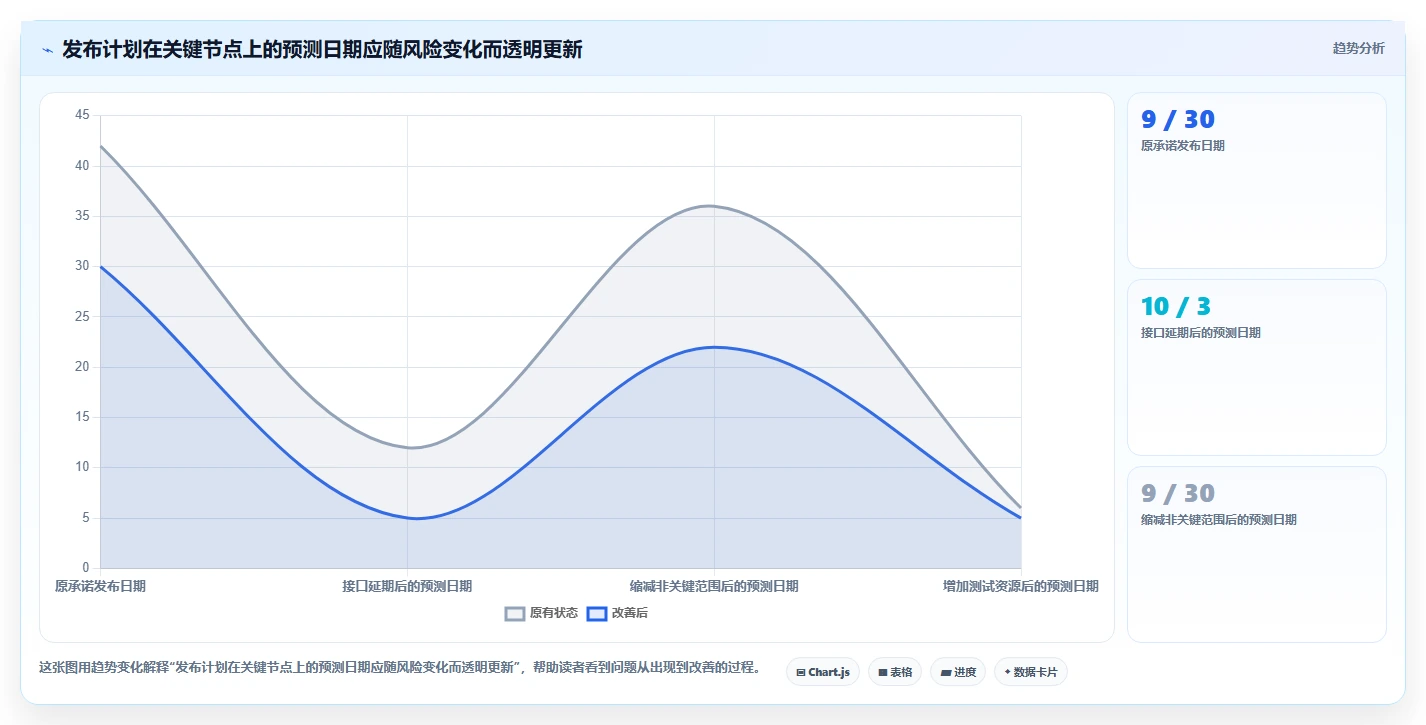Click the caption text below the chart
The height and width of the screenshot is (725, 1426).
coord(399,667)
